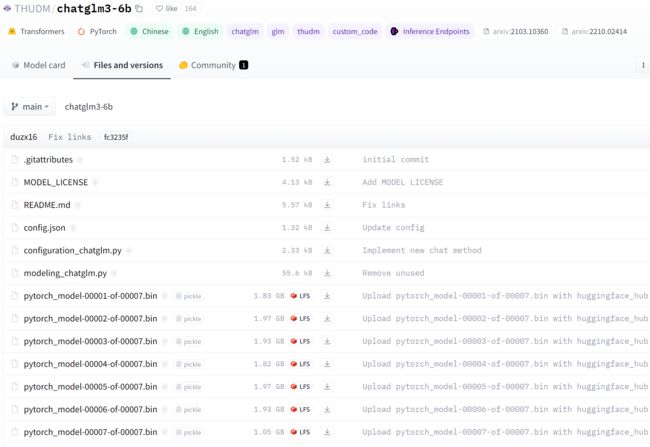
Task: Download configuration_chatglm.py
Action: 327,250
